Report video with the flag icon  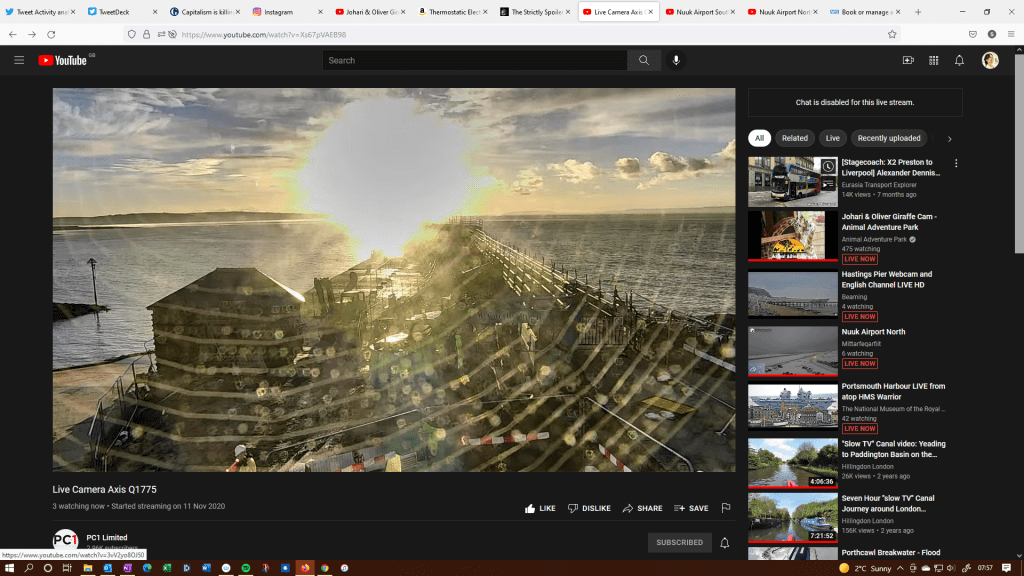click(x=726, y=508)
